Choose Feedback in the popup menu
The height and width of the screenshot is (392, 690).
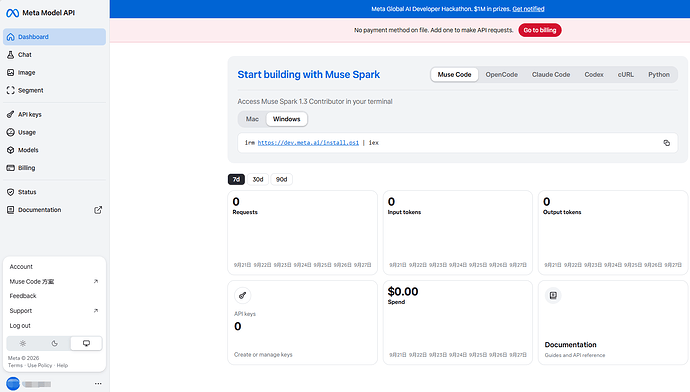point(23,296)
